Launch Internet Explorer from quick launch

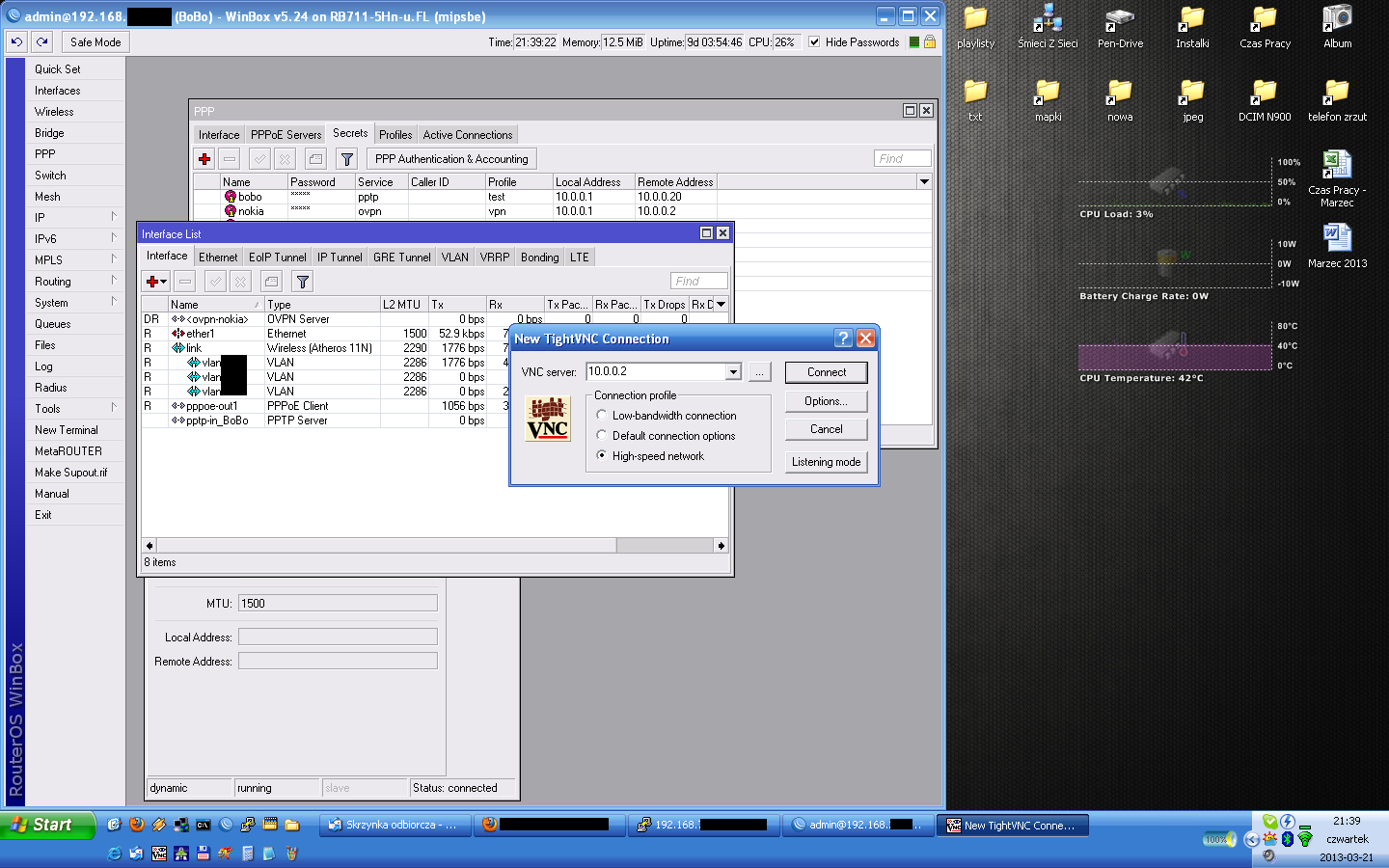coord(115,854)
